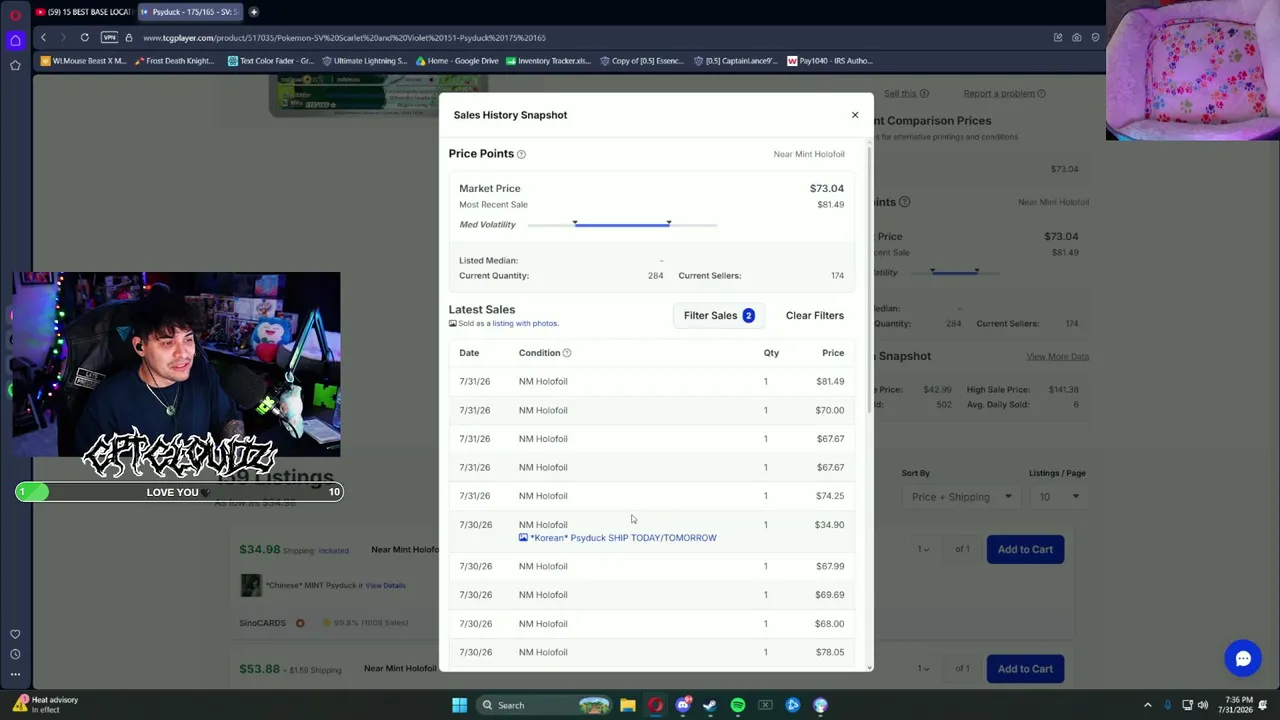Image resolution: width=1280 pixels, height=720 pixels.
Task: Open the Windows Start menu
Action: (x=459, y=705)
